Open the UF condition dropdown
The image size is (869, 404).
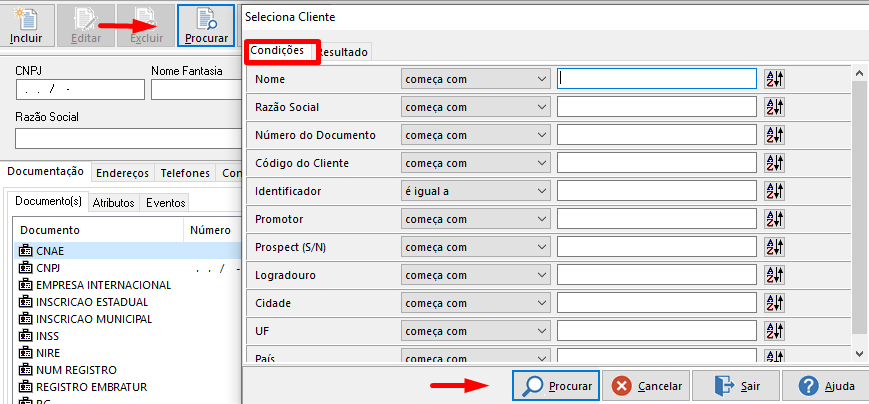click(x=476, y=331)
